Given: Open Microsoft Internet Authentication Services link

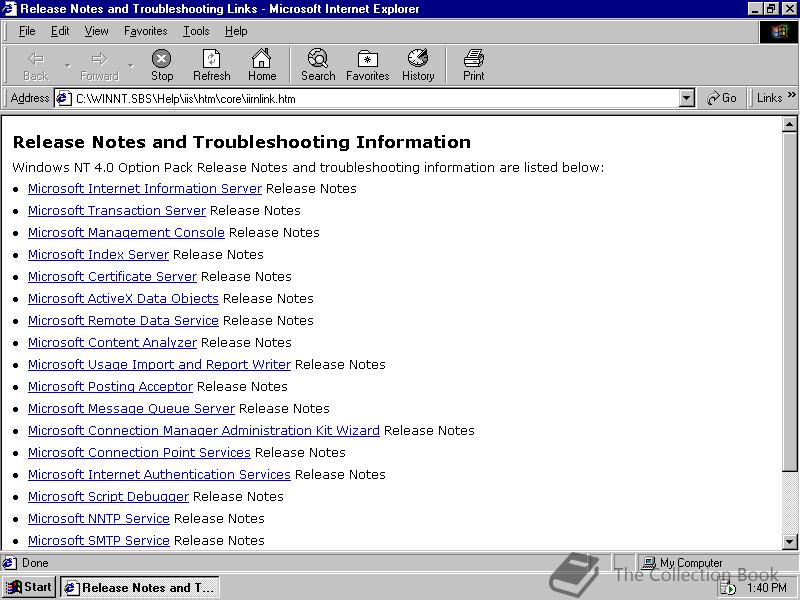Looking at the screenshot, I should click(159, 474).
